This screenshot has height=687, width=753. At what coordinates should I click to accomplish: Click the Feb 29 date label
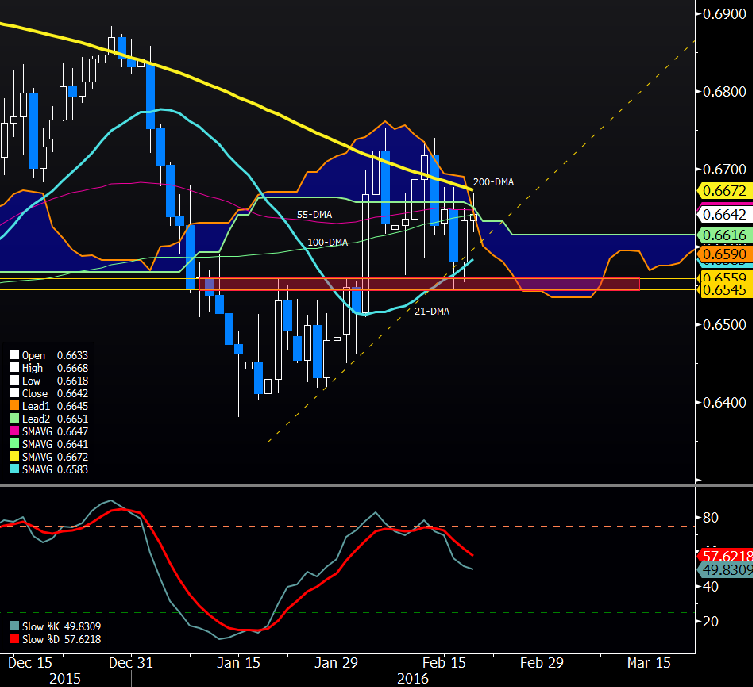point(542,663)
